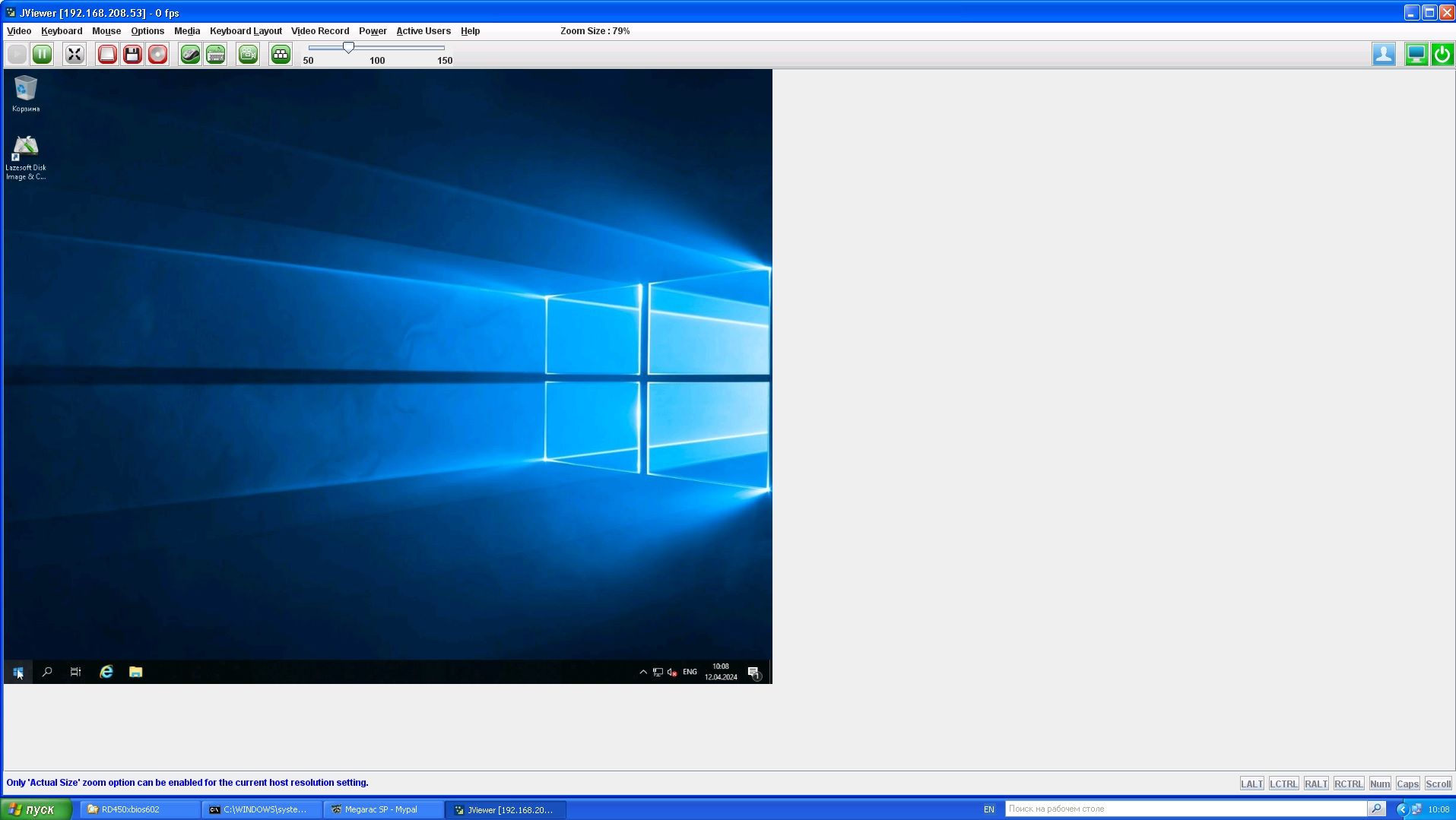1456x820 pixels.
Task: Toggle the Num lock indicator
Action: (x=1380, y=784)
